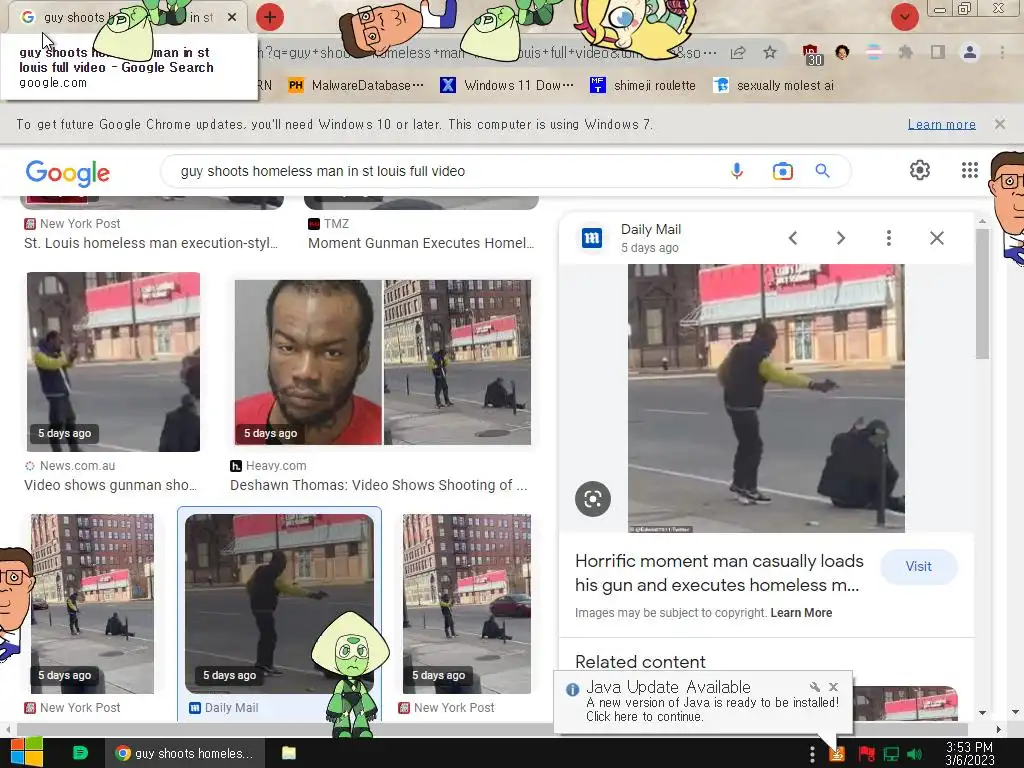Click the Java Update Available notification text
1024x768 pixels.
click(x=712, y=709)
